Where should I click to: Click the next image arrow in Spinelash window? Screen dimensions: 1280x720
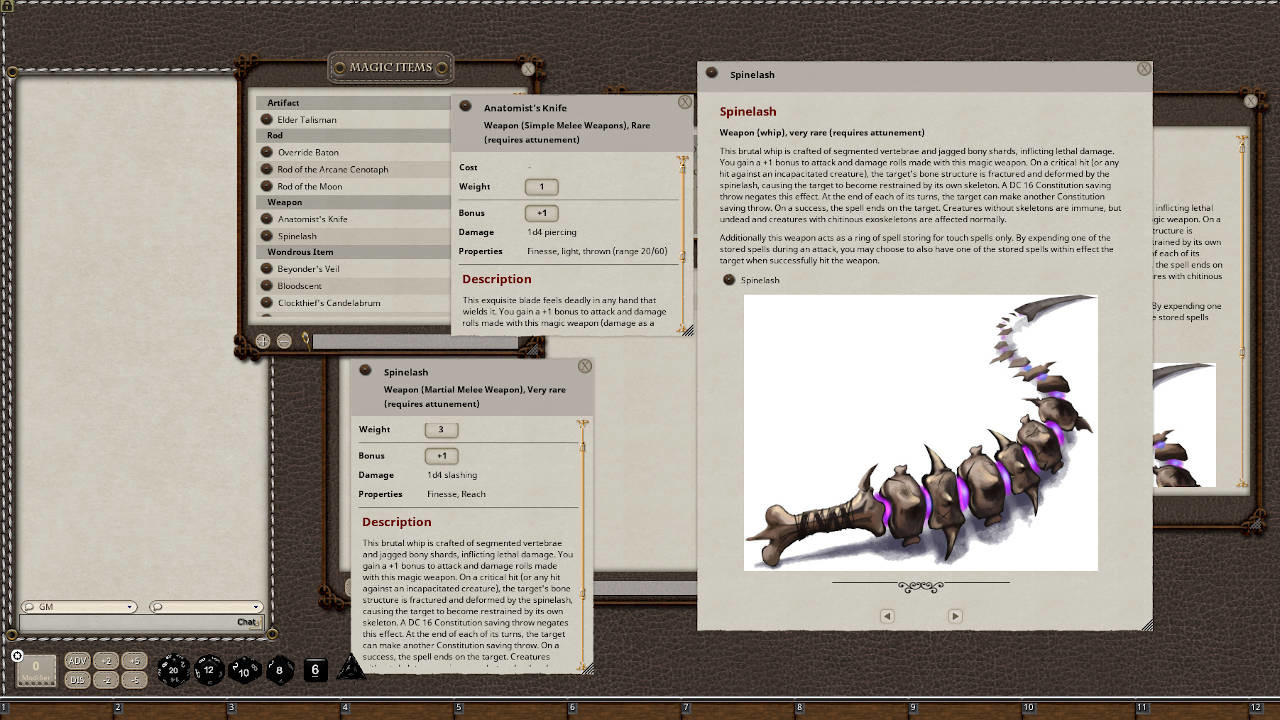(955, 616)
